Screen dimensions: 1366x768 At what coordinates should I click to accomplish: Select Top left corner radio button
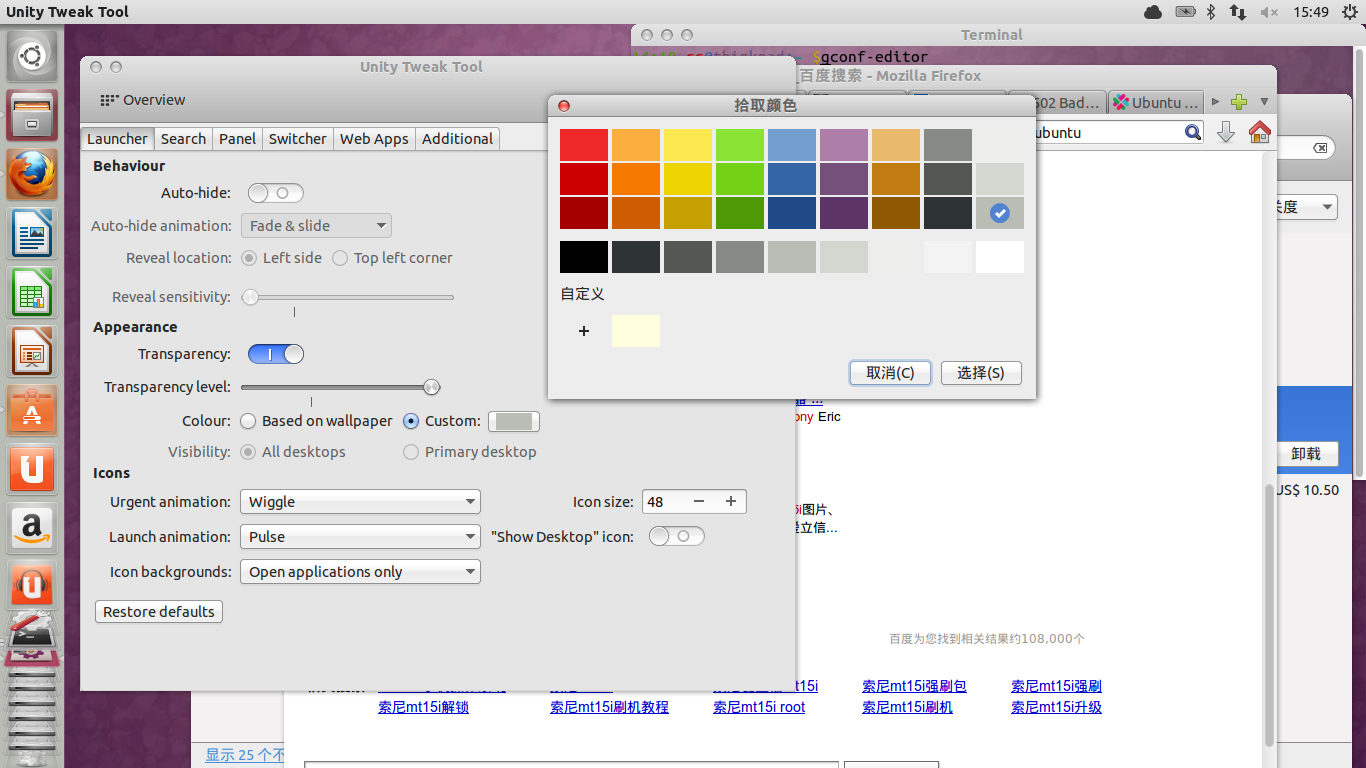click(x=340, y=258)
